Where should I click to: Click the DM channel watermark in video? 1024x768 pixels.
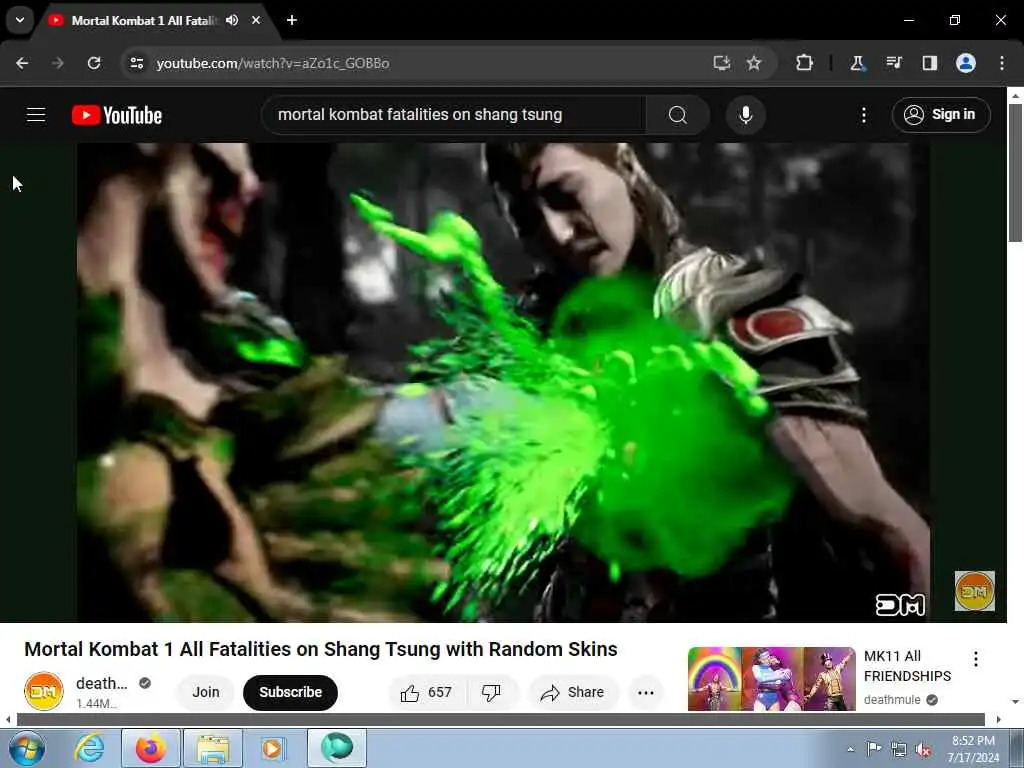[974, 591]
